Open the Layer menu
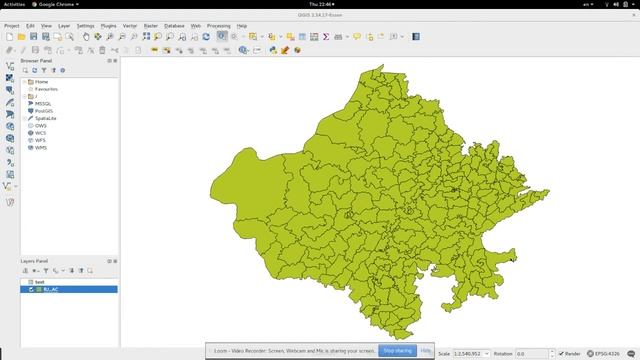Image resolution: width=640 pixels, height=360 pixels. click(64, 26)
